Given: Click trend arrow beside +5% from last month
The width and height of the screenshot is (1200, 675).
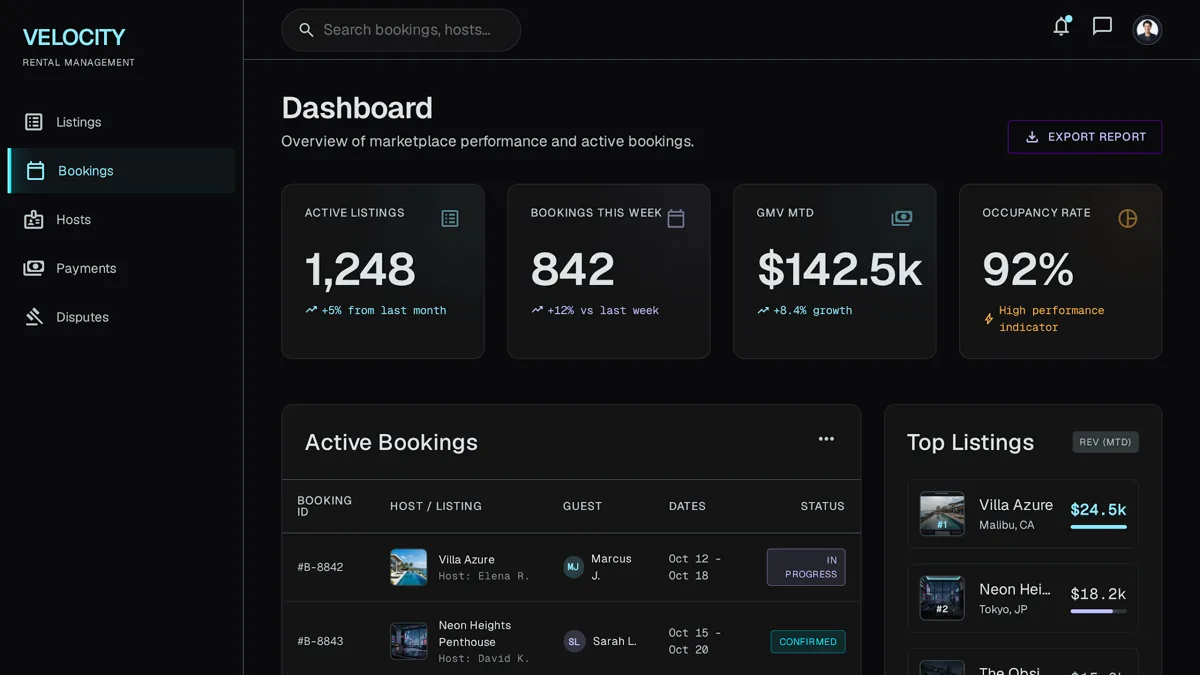Looking at the screenshot, I should point(311,310).
